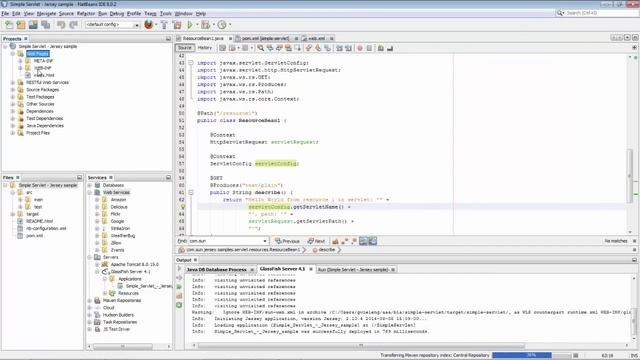
Task: Click the Clean and Build Project icon
Action: tap(177, 25)
